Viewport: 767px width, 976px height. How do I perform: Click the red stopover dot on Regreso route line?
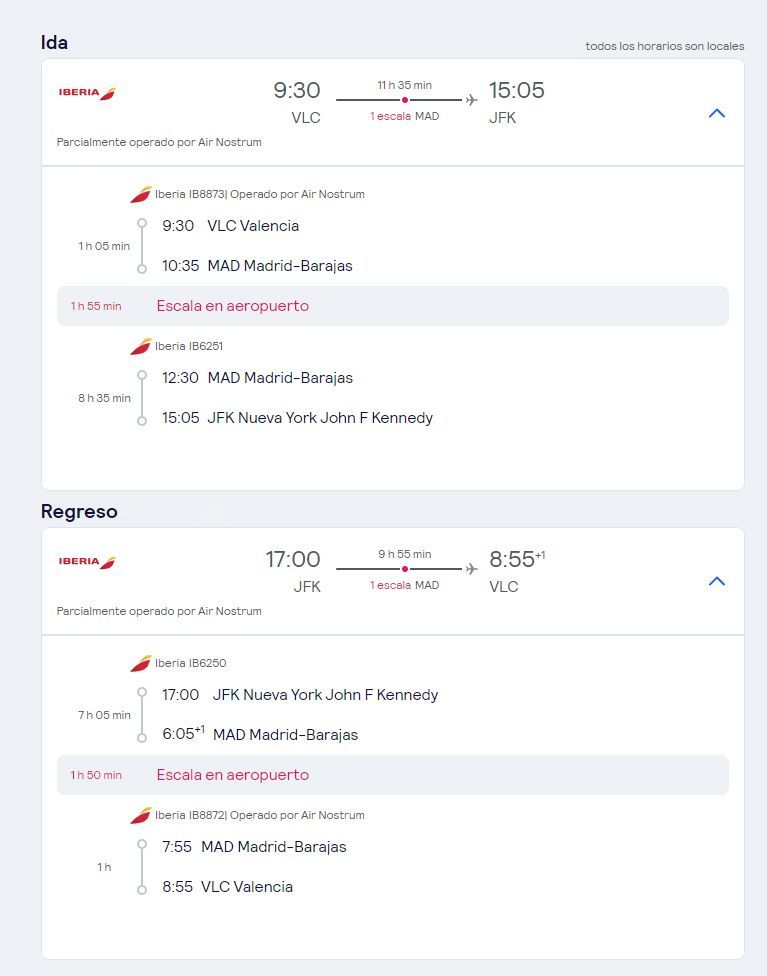[x=405, y=569]
